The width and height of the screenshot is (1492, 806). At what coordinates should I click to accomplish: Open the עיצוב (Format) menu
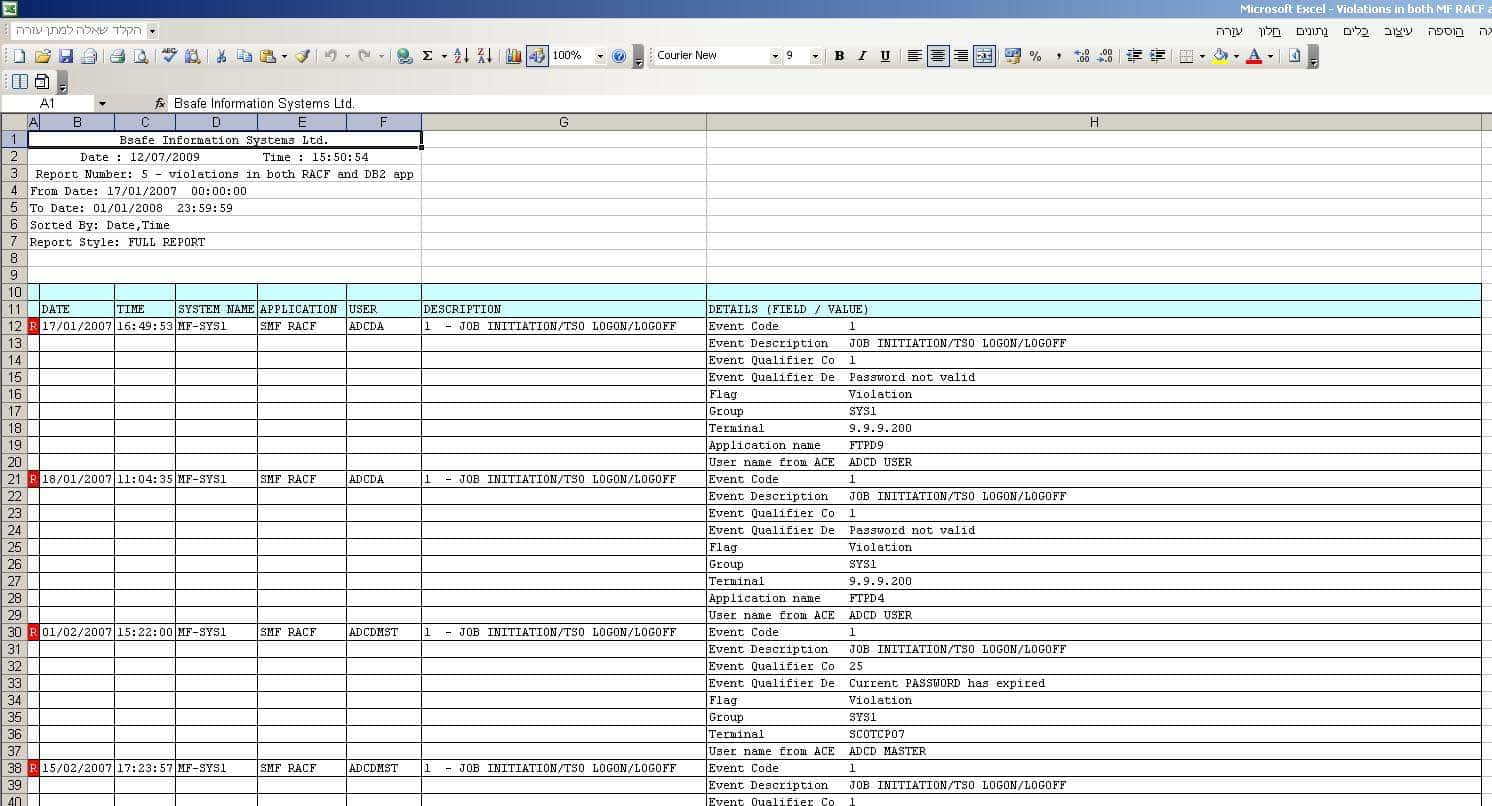coord(1398,31)
